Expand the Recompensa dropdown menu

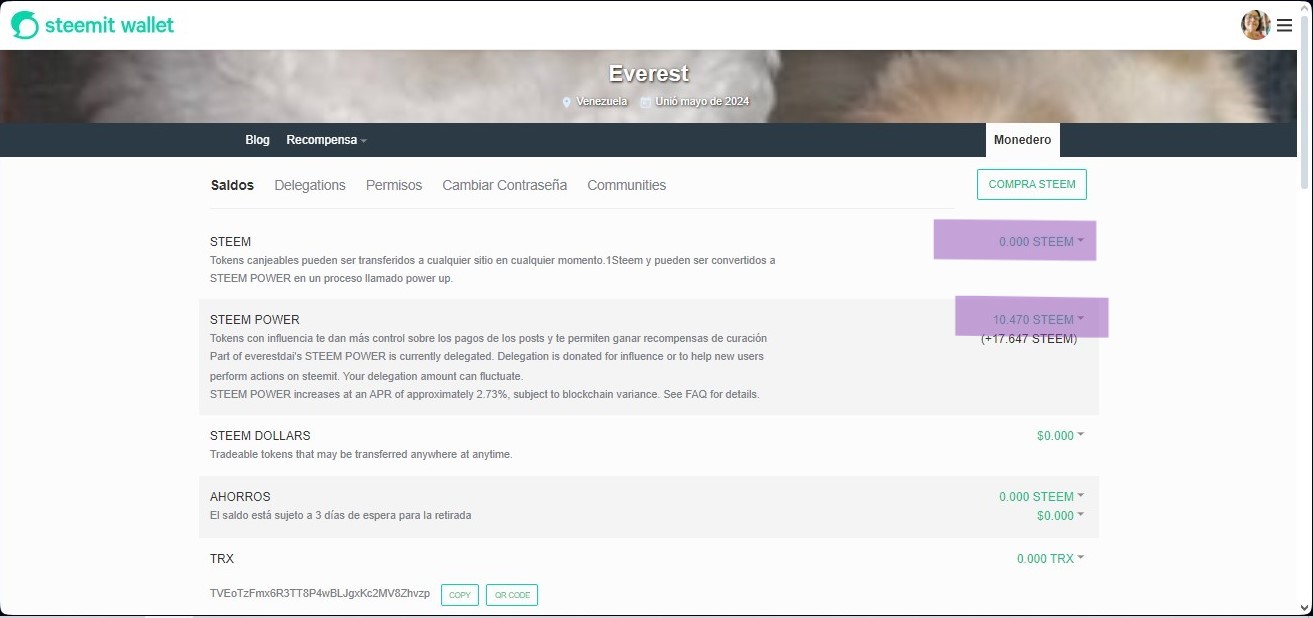pyautogui.click(x=326, y=140)
